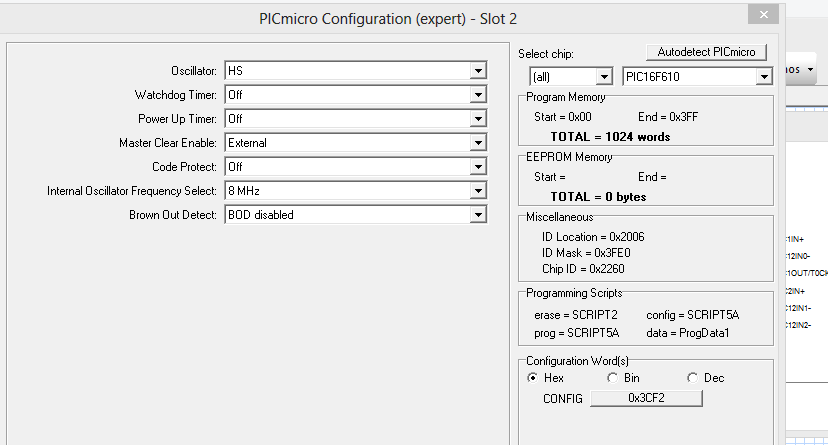Image resolution: width=828 pixels, height=445 pixels.
Task: Open the Code Protect dropdown
Action: (x=478, y=167)
